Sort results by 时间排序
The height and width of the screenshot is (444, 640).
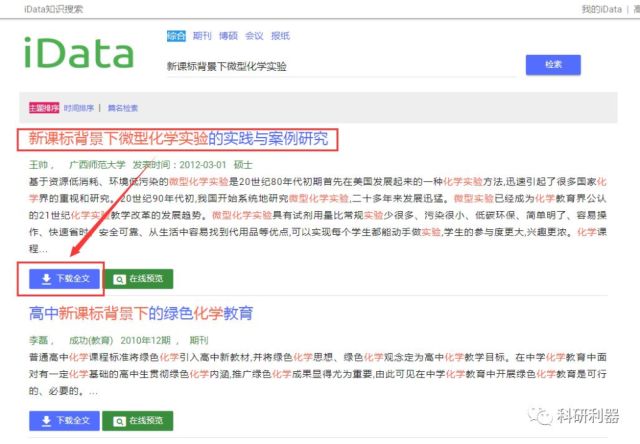(x=79, y=108)
